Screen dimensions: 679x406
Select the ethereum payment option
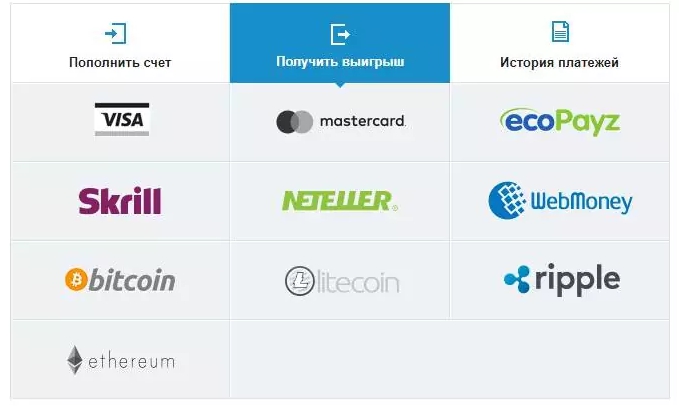pyautogui.click(x=121, y=360)
